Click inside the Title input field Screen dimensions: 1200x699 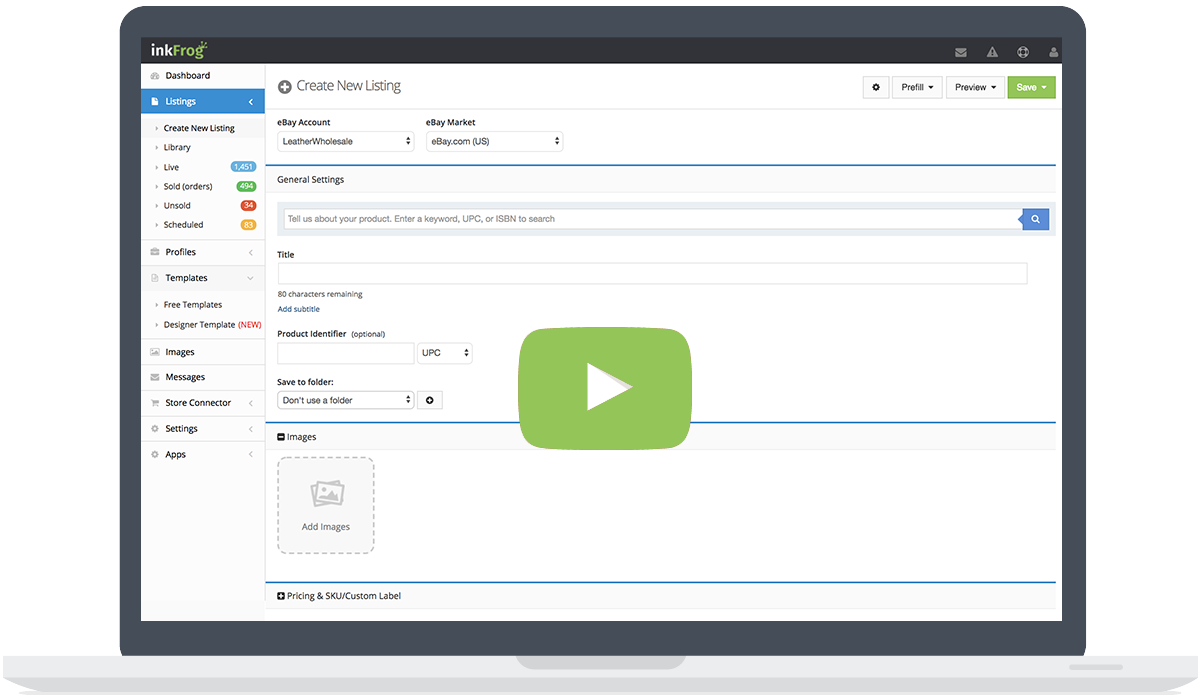point(650,273)
